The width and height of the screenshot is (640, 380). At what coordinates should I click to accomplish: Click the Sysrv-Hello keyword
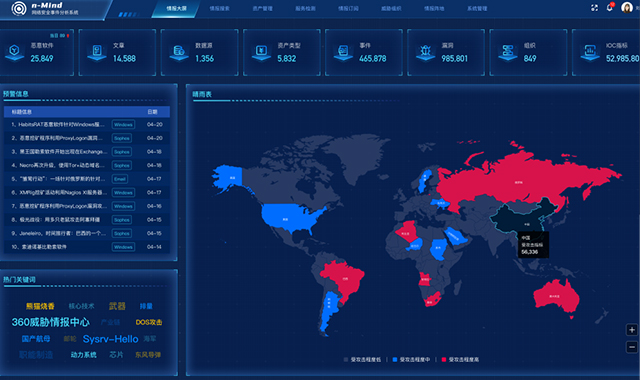point(111,339)
